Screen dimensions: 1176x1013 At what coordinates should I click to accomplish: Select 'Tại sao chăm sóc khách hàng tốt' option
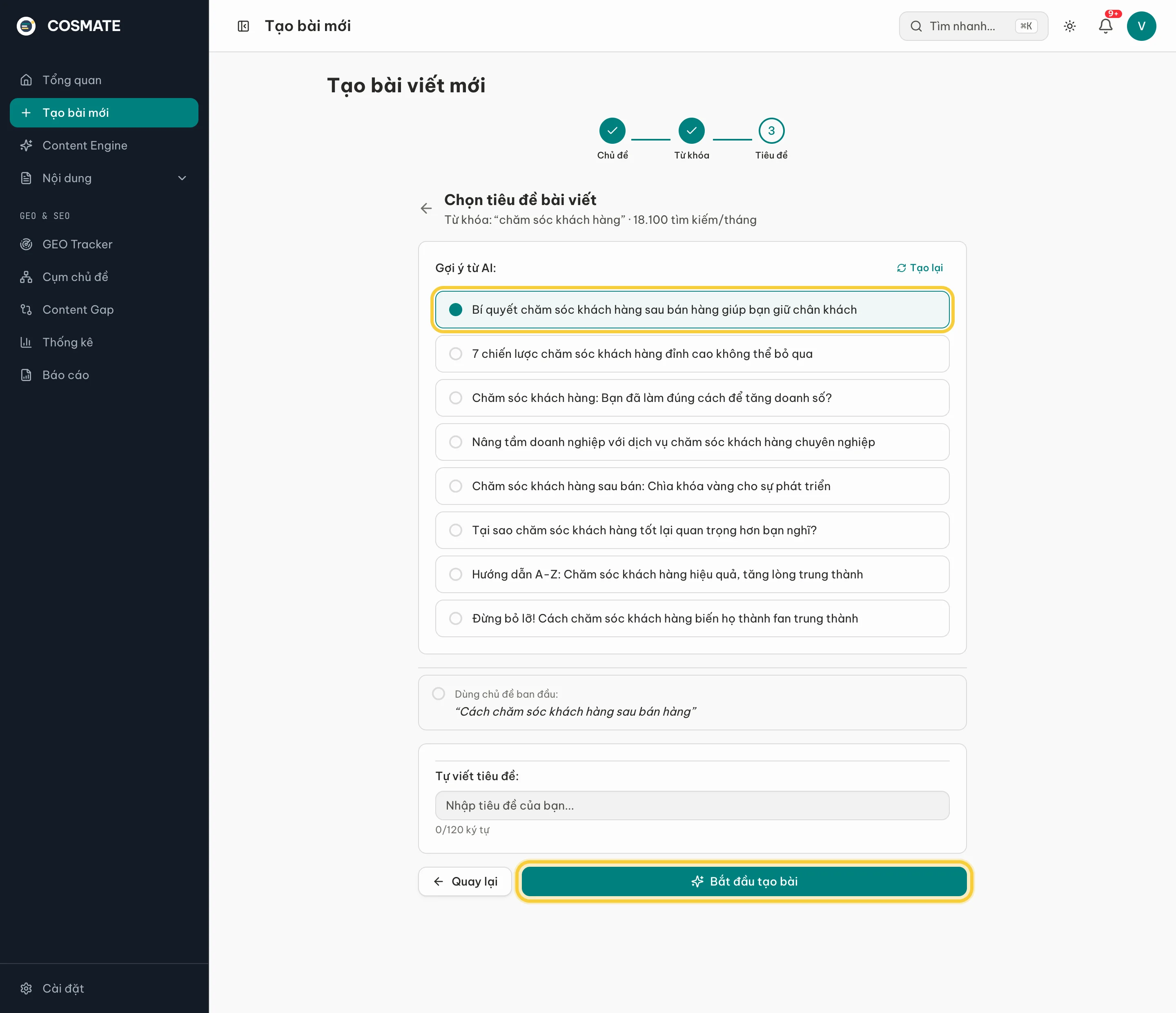[692, 530]
